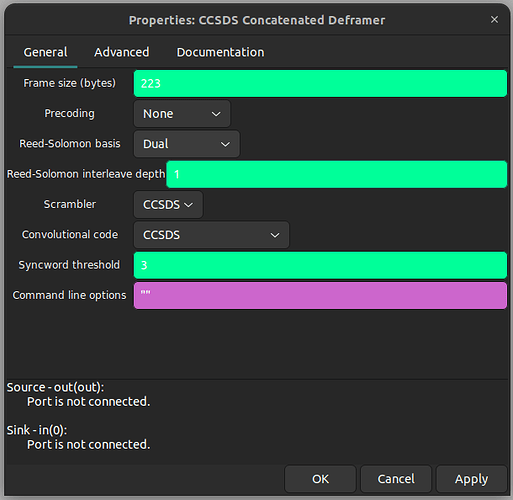Click the Convolutional code chevron arrow

275,235
